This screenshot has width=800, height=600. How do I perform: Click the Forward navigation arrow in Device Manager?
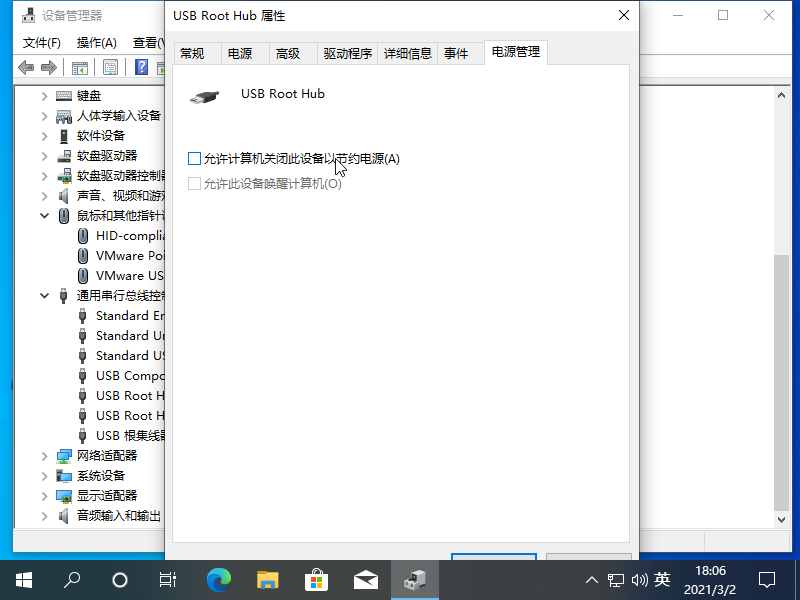pyautogui.click(x=48, y=67)
